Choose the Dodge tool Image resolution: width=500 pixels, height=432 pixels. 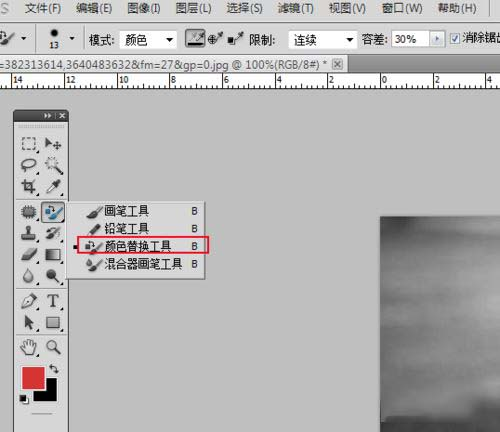pyautogui.click(x=53, y=276)
